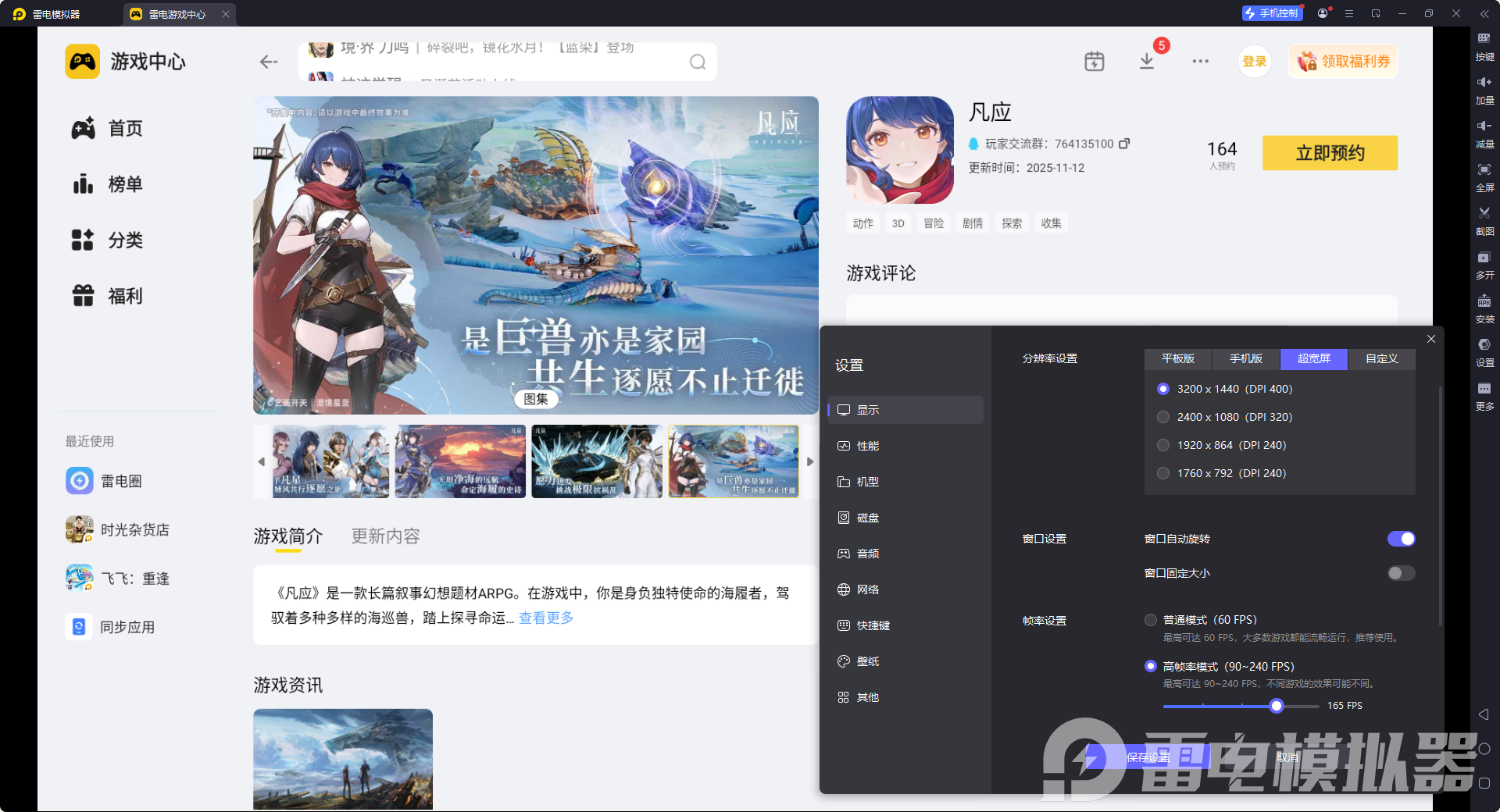Collapse the right sidebar with the double chevron
This screenshot has height=812, width=1500.
coord(1484,13)
